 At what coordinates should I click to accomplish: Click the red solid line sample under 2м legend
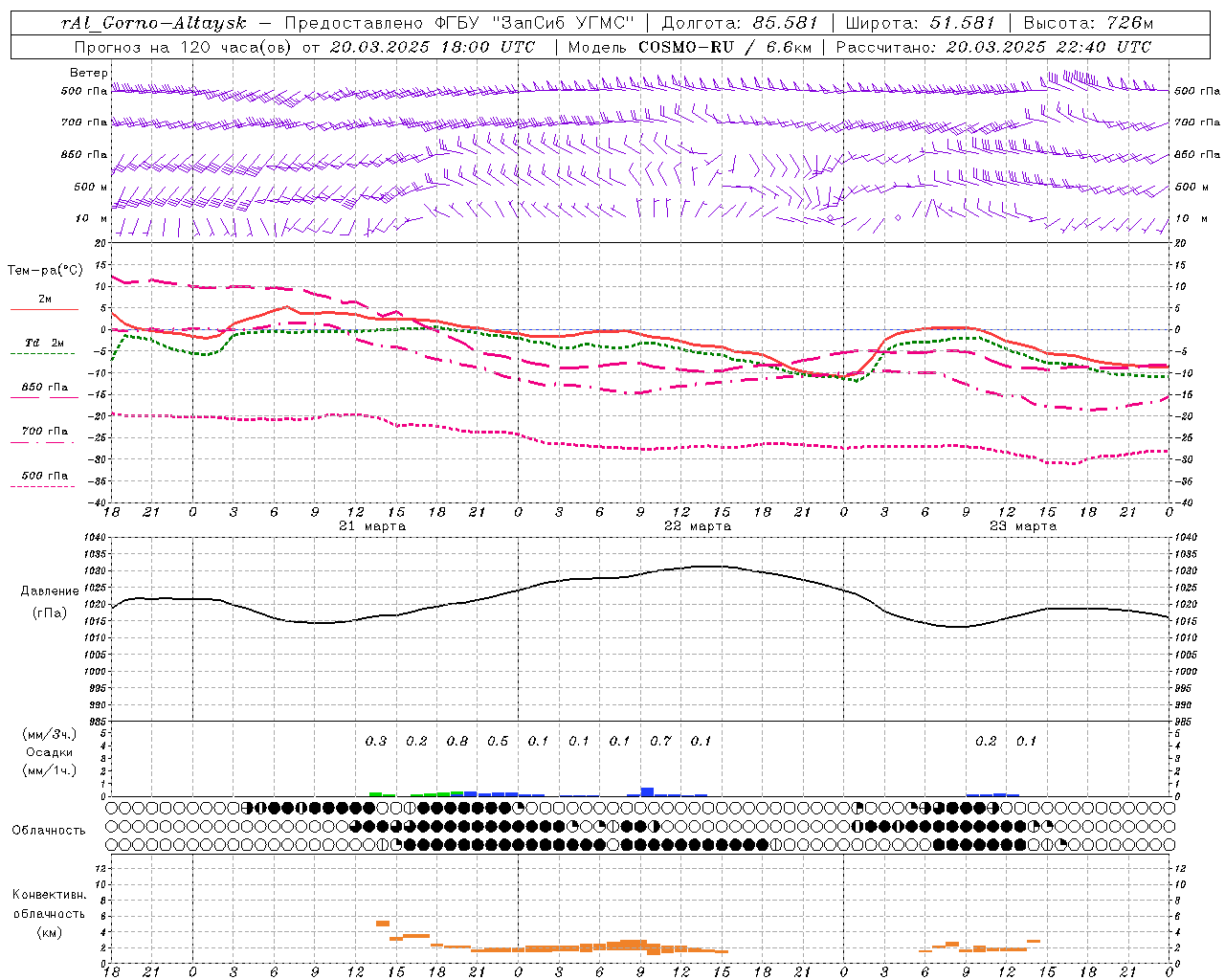(44, 310)
